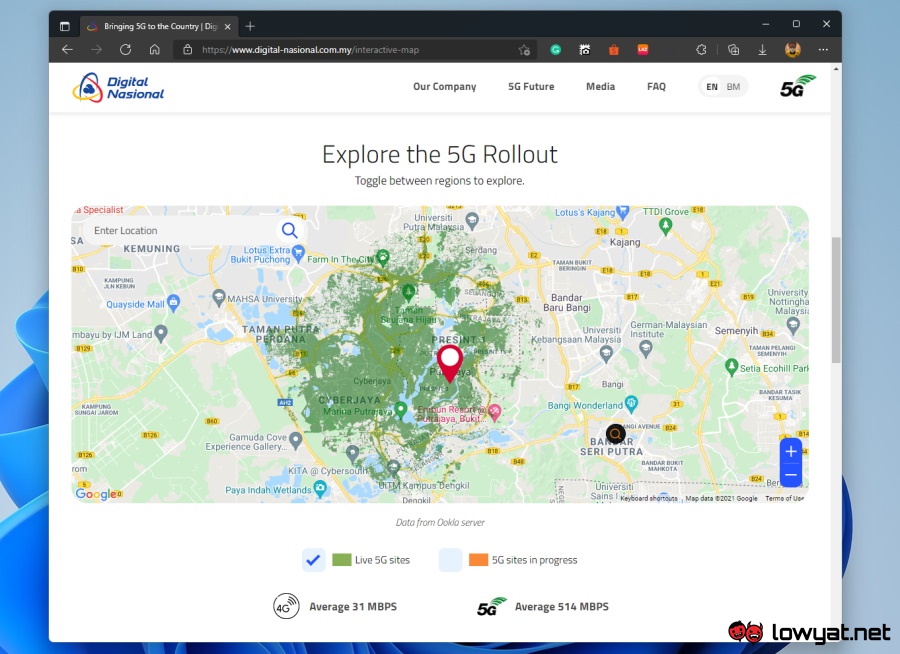Open the Google Maps Terms of Use link
This screenshot has width=900, height=654.
pyautogui.click(x=784, y=498)
